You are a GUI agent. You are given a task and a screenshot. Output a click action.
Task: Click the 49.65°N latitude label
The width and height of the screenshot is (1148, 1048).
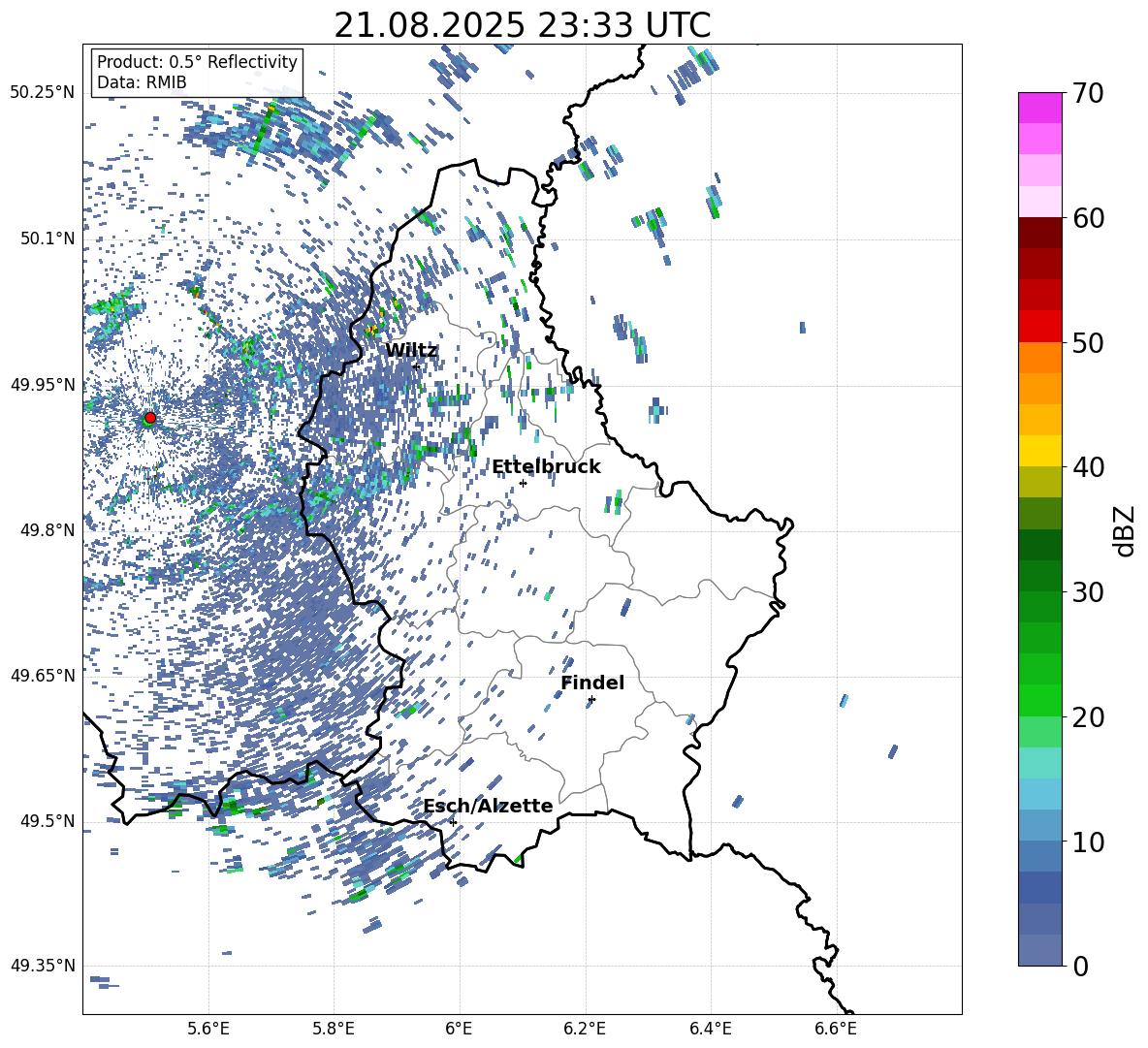click(43, 675)
